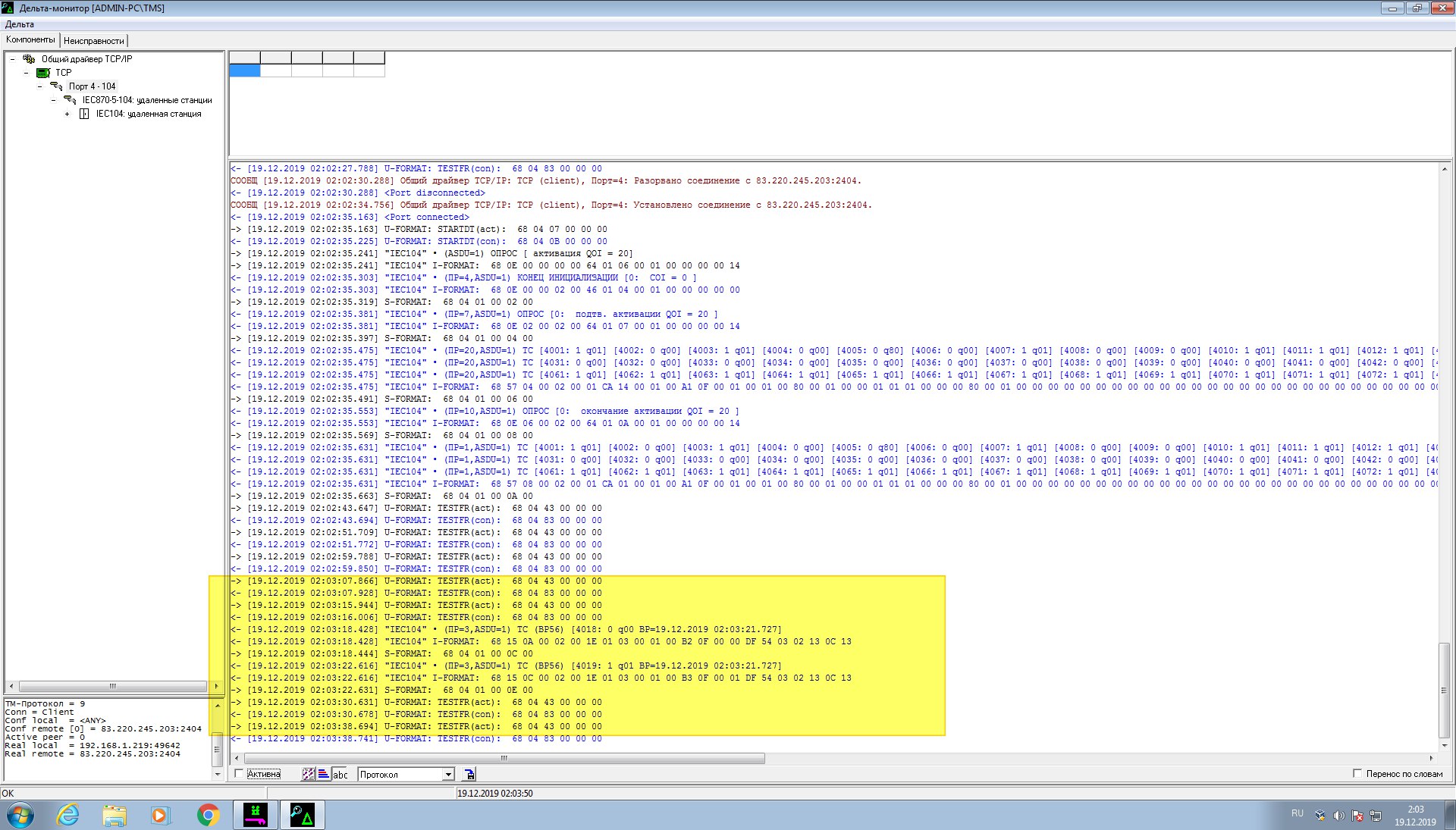Enable the Перенос по словам checkbox
This screenshot has width=1456, height=830.
[1357, 774]
